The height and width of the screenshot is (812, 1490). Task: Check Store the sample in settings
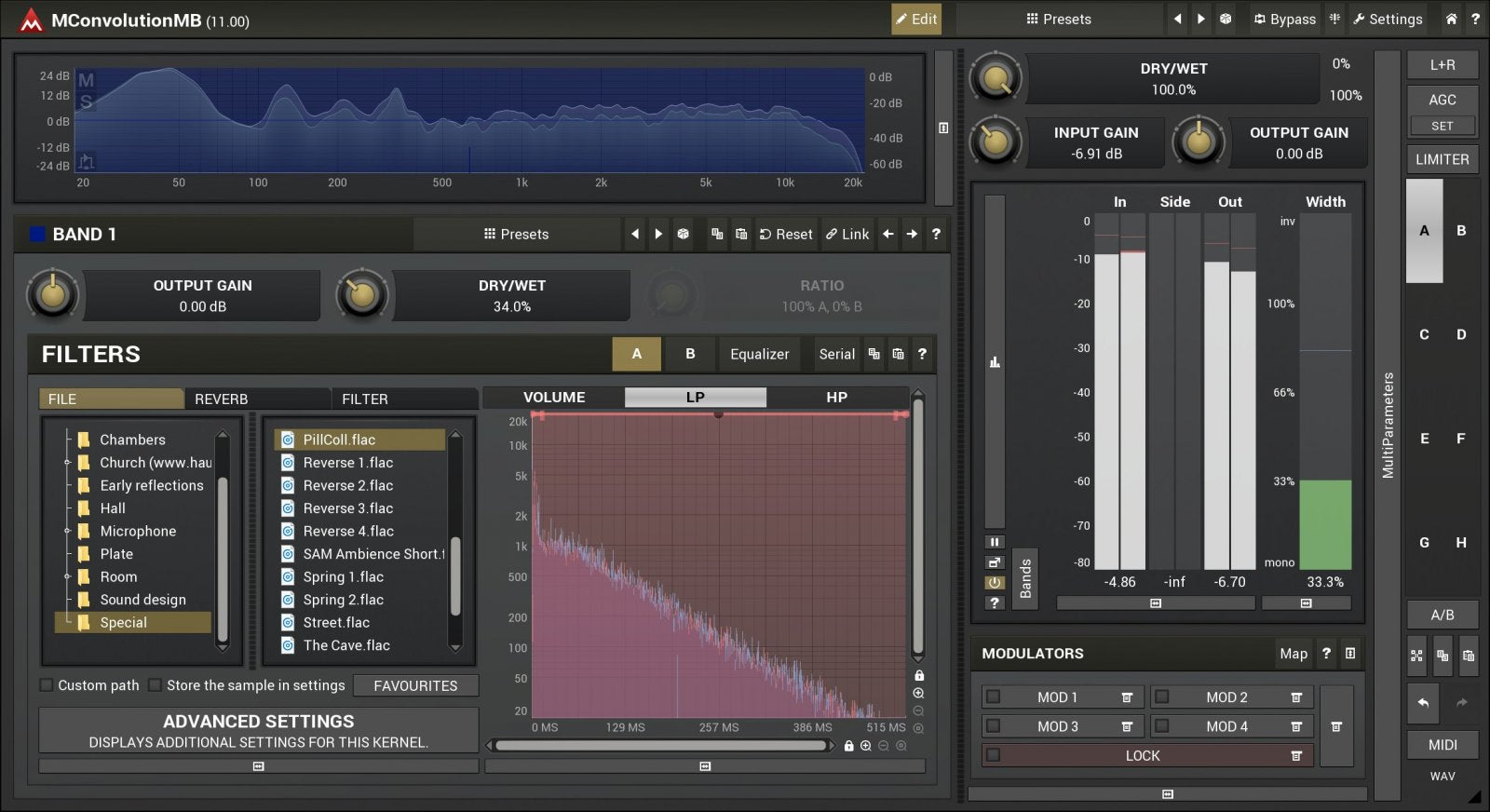(x=156, y=685)
